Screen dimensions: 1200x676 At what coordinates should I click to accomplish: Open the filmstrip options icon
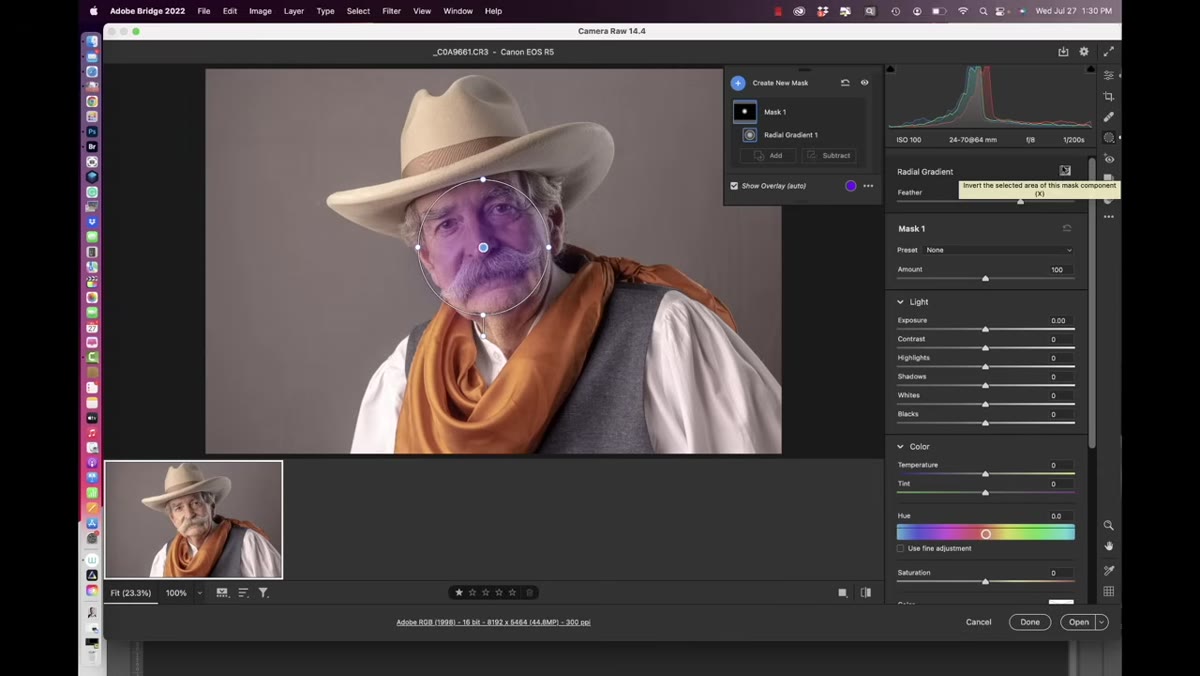tap(222, 593)
